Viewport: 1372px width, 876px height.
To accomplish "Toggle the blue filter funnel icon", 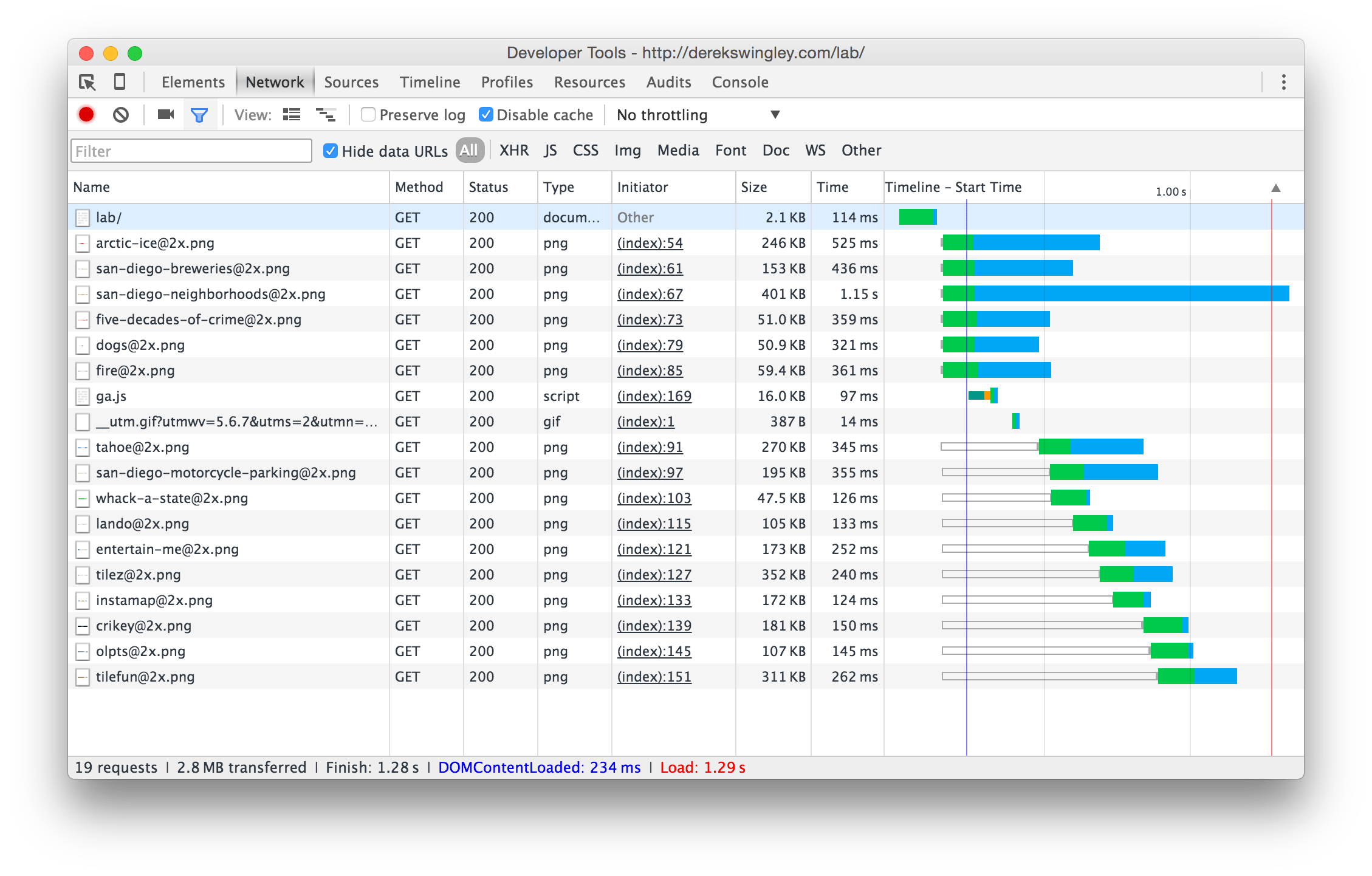I will point(199,115).
